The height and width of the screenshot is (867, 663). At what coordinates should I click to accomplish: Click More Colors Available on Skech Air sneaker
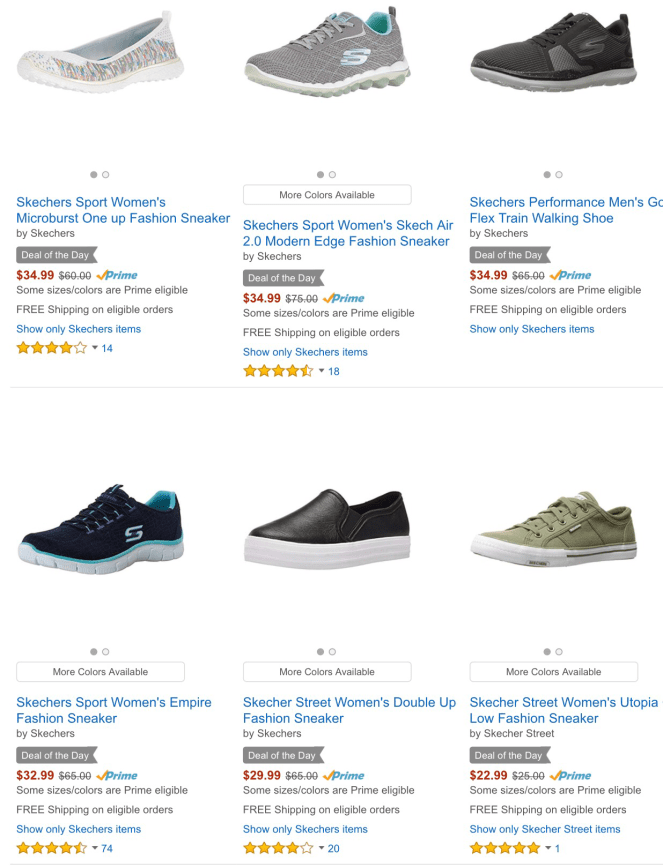coord(327,195)
